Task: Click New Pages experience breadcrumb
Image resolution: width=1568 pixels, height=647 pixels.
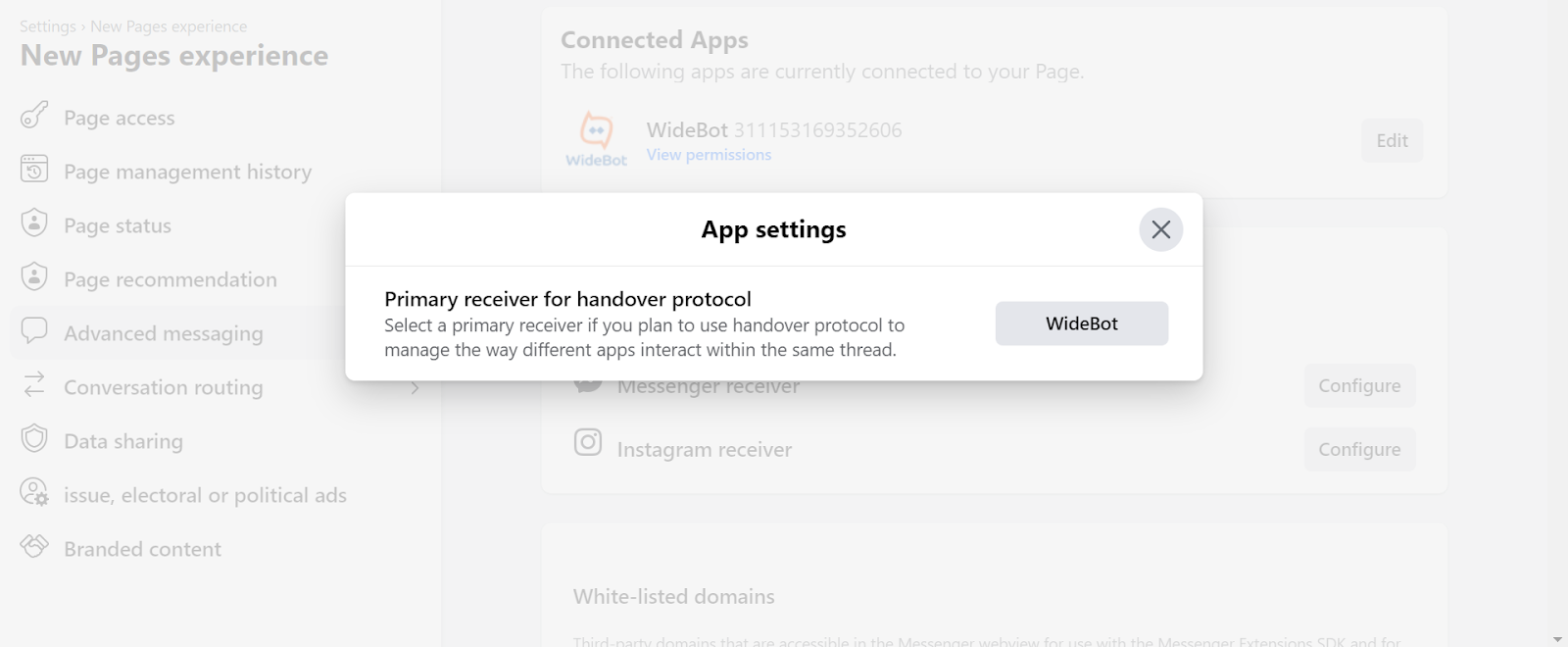Action: [169, 26]
